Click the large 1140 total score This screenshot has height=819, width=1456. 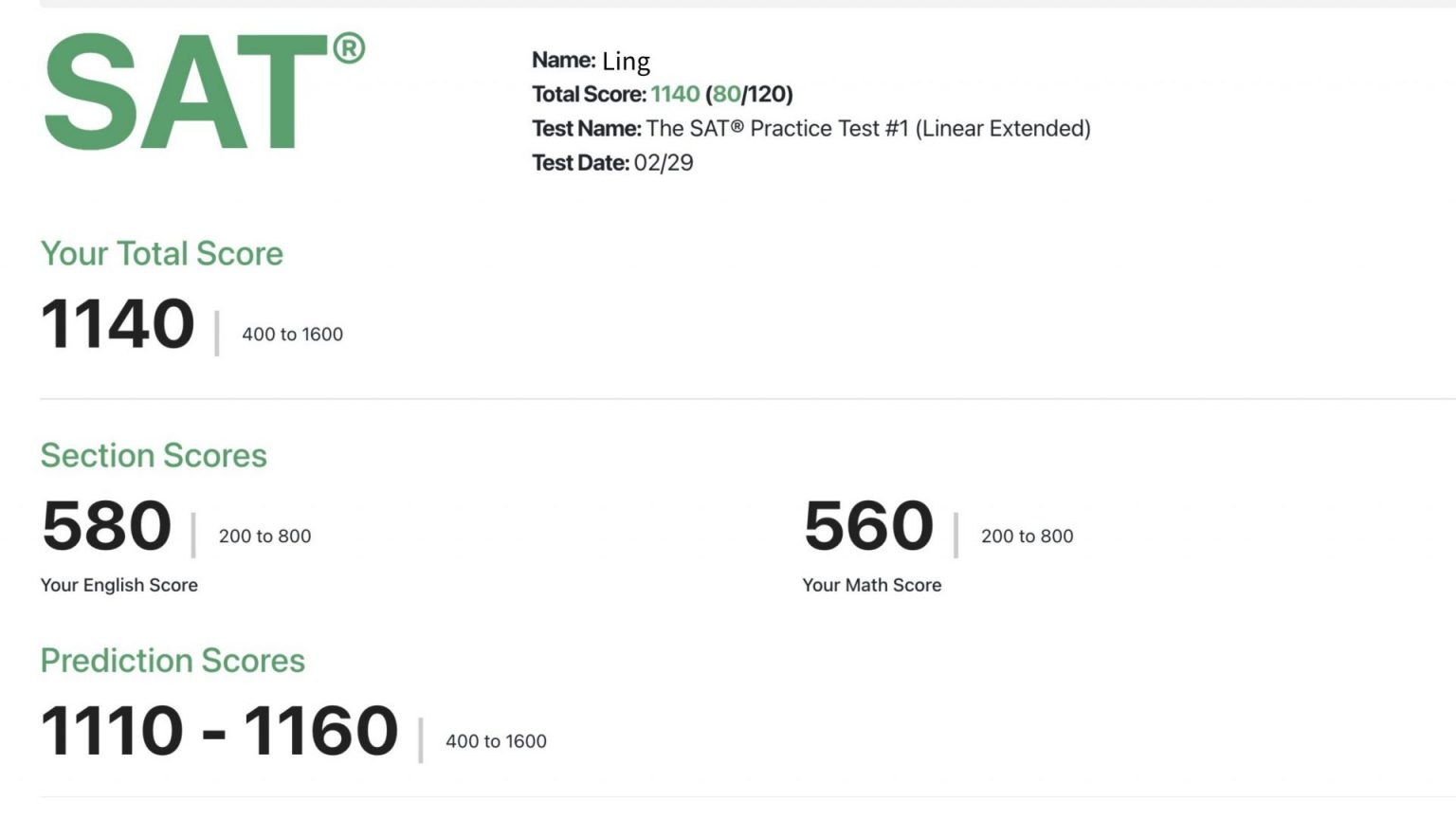click(118, 324)
